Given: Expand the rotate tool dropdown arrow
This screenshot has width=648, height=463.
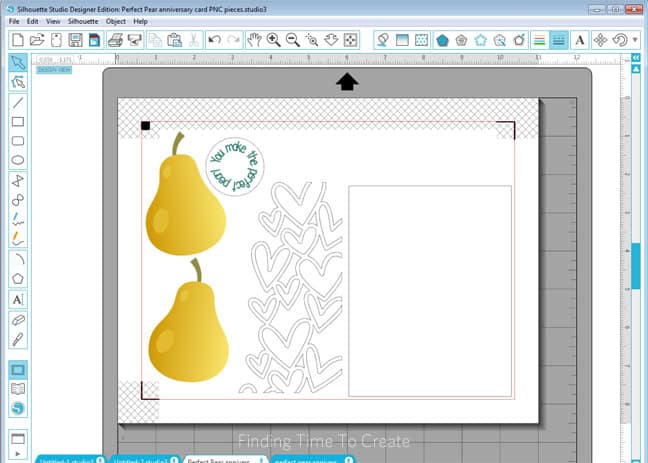Looking at the screenshot, I should coord(635,40).
